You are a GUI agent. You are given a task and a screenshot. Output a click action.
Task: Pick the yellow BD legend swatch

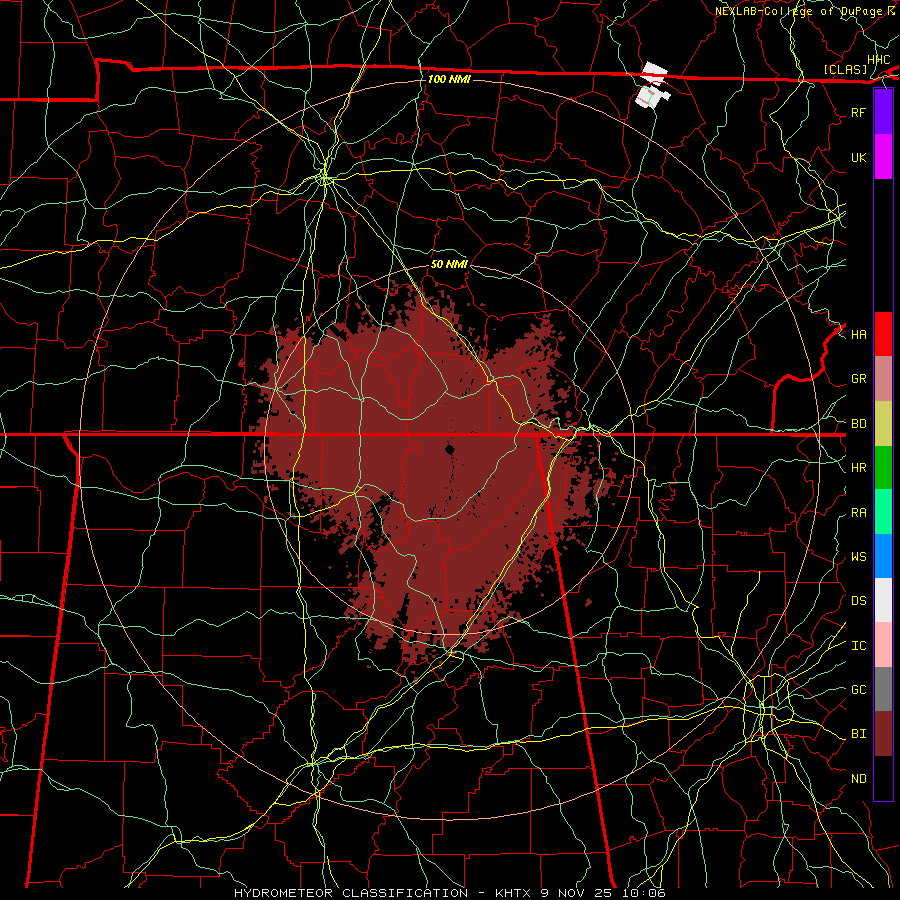tap(883, 423)
